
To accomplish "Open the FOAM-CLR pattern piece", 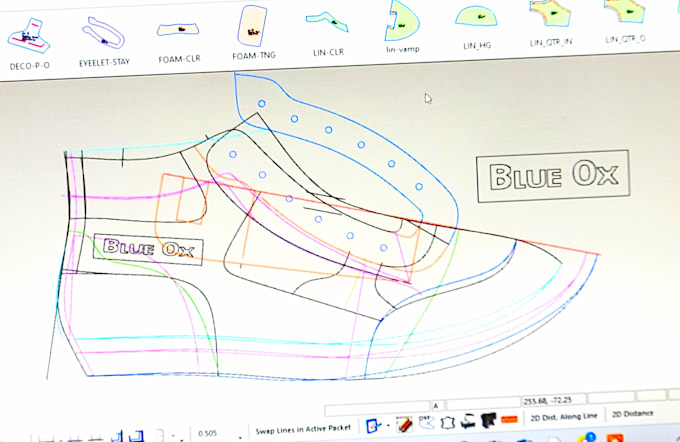I will tap(179, 41).
